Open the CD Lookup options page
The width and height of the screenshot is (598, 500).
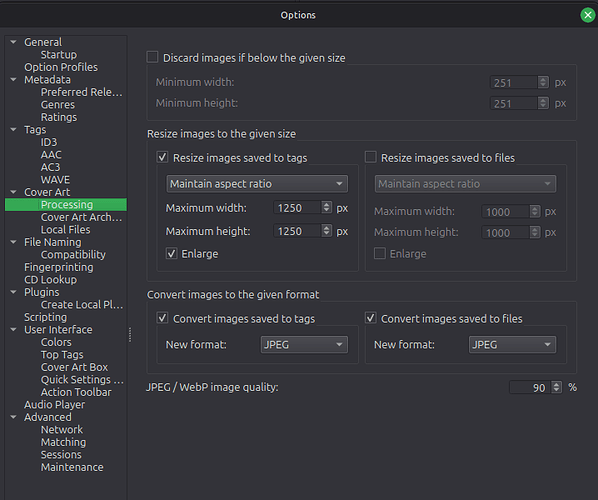click(x=50, y=280)
